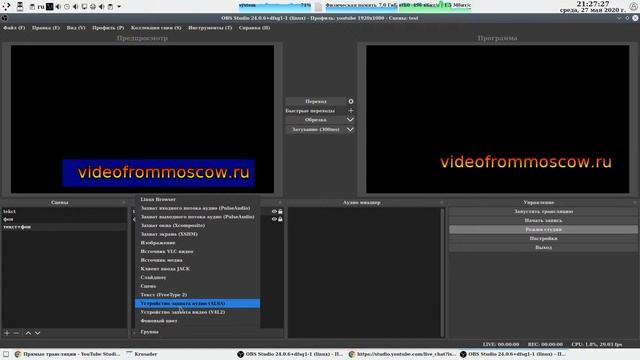Select scene текст+фон in Scenes list

64,227
